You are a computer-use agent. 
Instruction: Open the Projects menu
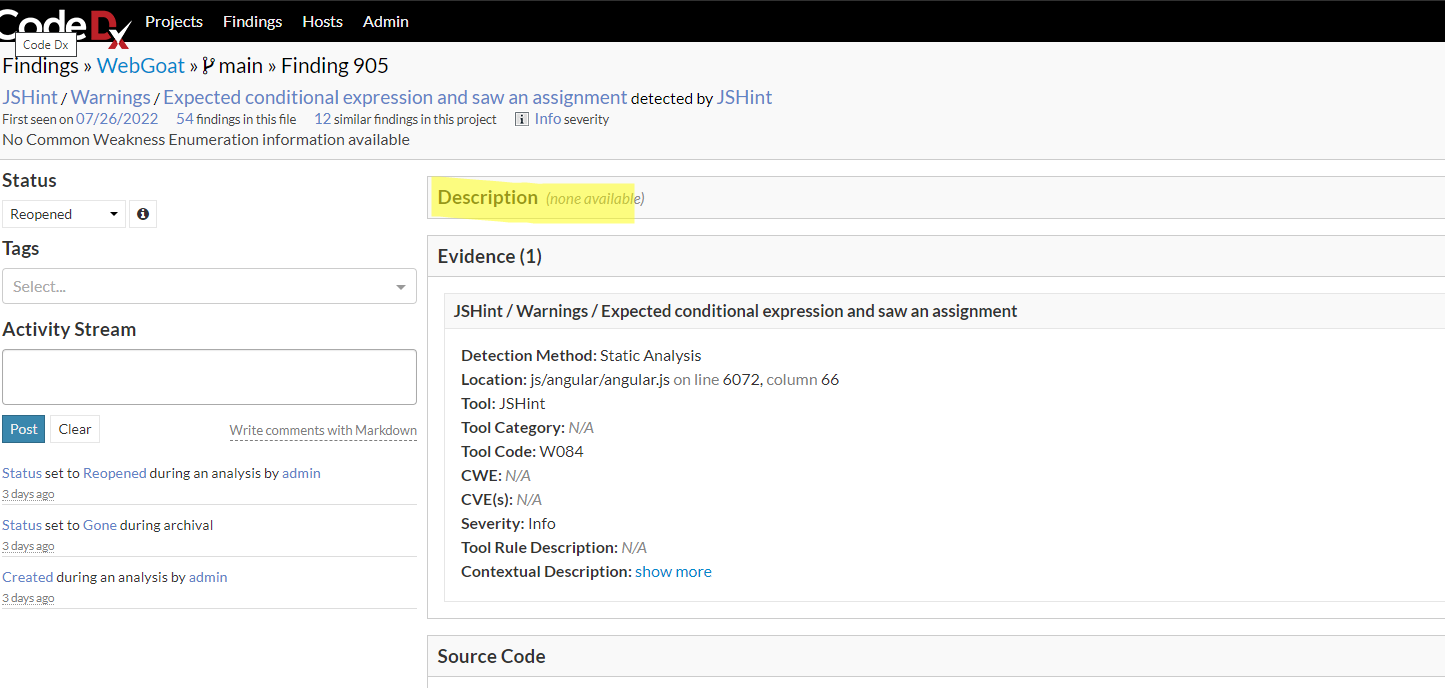click(174, 21)
